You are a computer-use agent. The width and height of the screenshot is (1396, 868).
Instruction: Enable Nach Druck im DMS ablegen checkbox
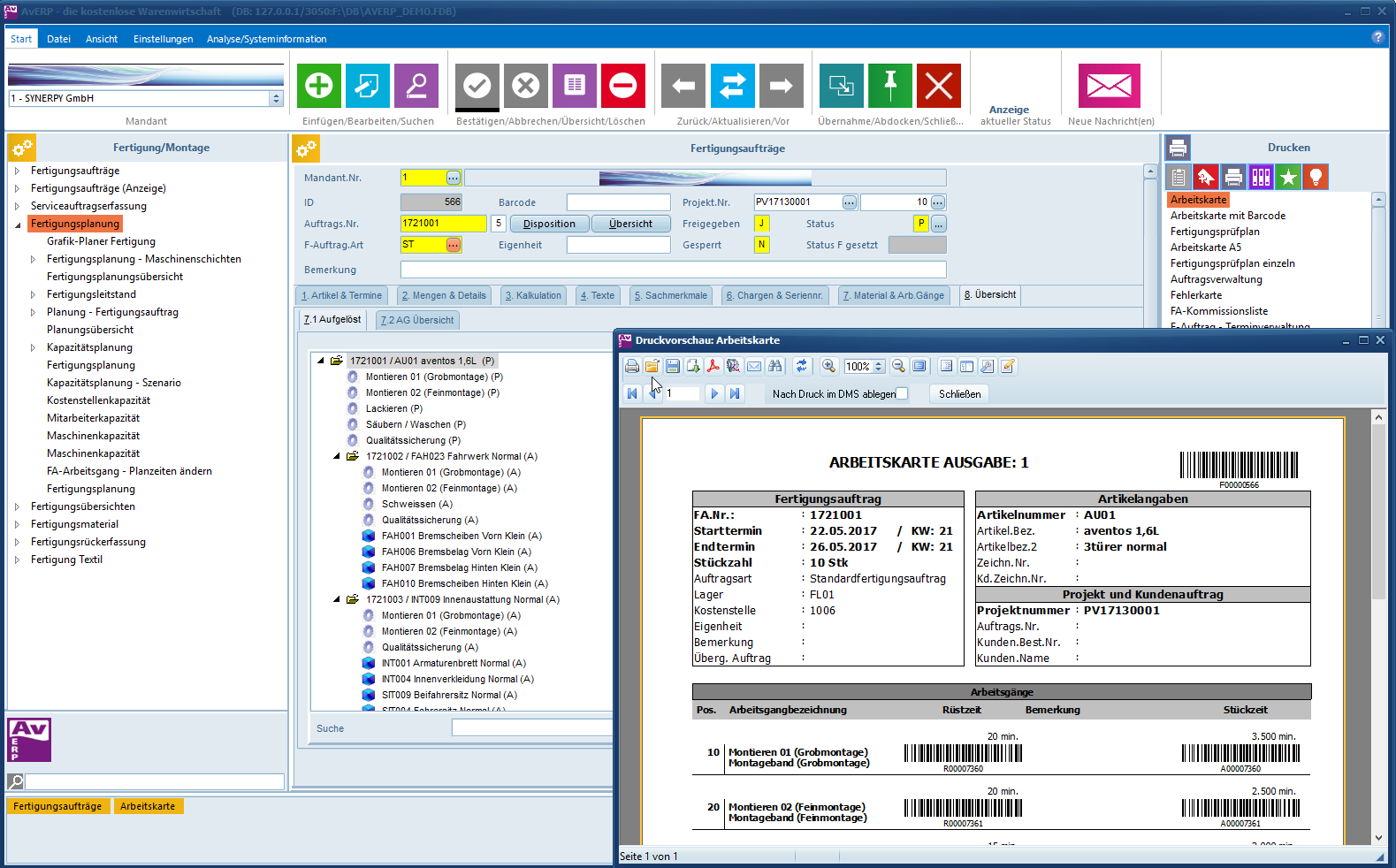(x=902, y=394)
